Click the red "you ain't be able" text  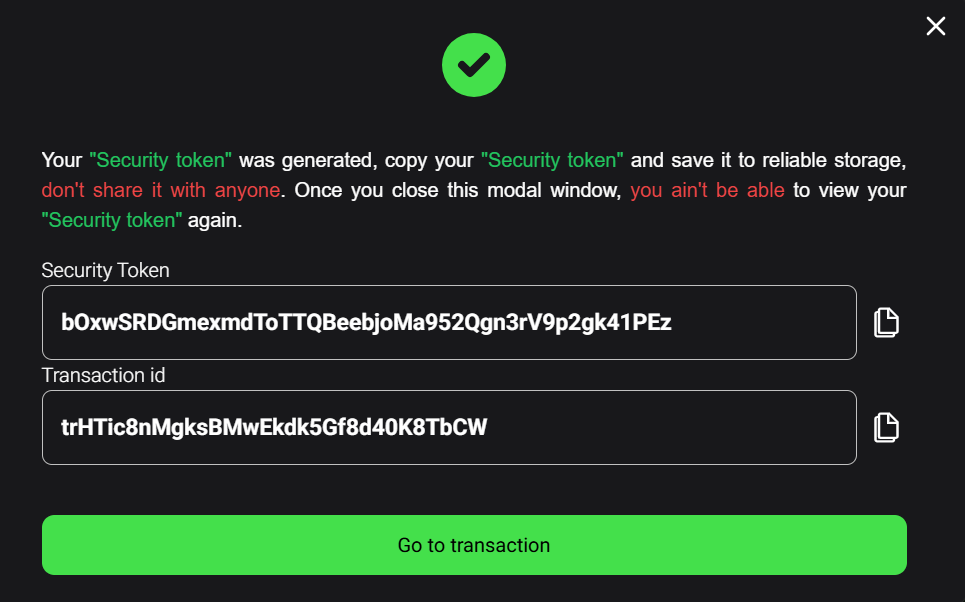(707, 190)
